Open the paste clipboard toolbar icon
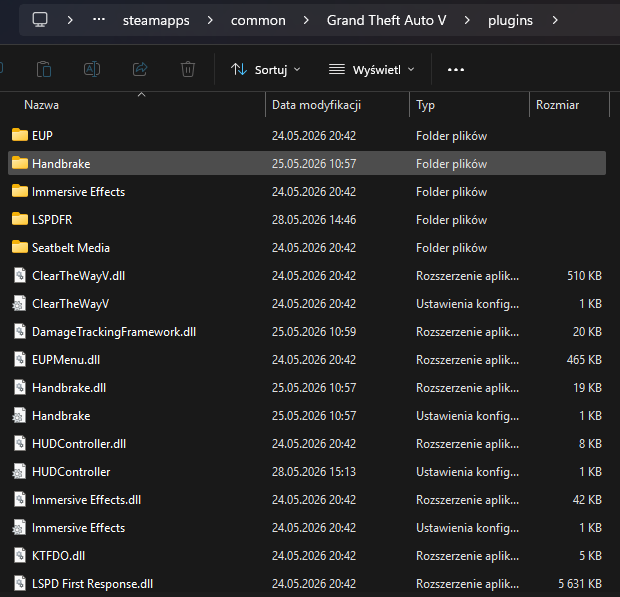Image resolution: width=620 pixels, height=597 pixels. (x=44, y=70)
